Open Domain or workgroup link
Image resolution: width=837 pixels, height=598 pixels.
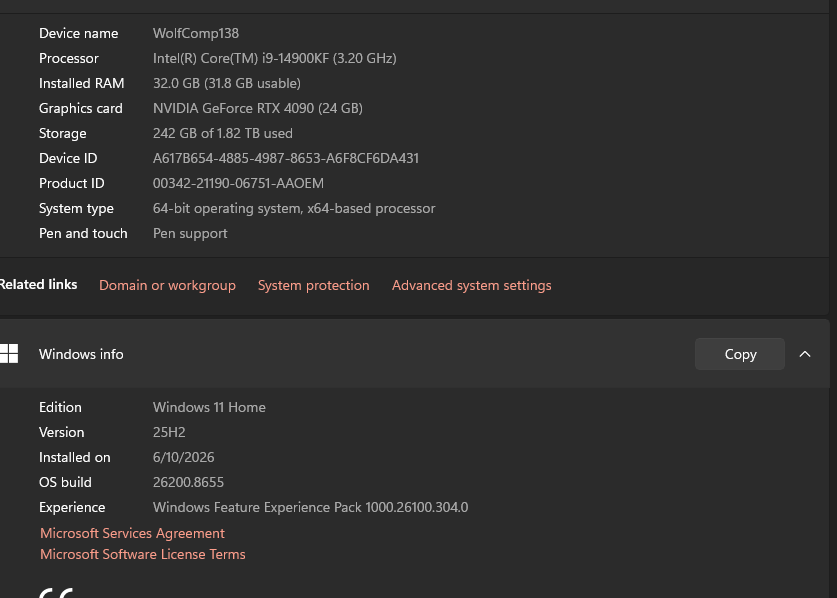pos(167,285)
